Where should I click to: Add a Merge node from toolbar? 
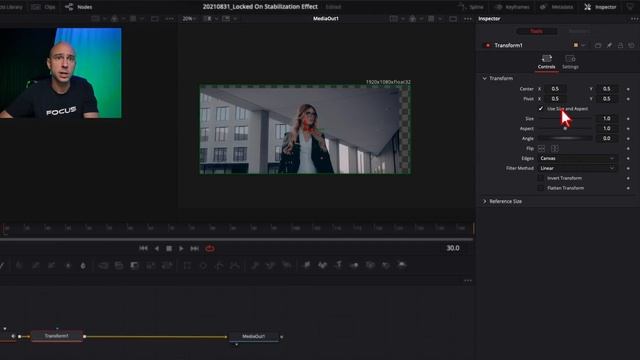pyautogui.click(x=103, y=266)
